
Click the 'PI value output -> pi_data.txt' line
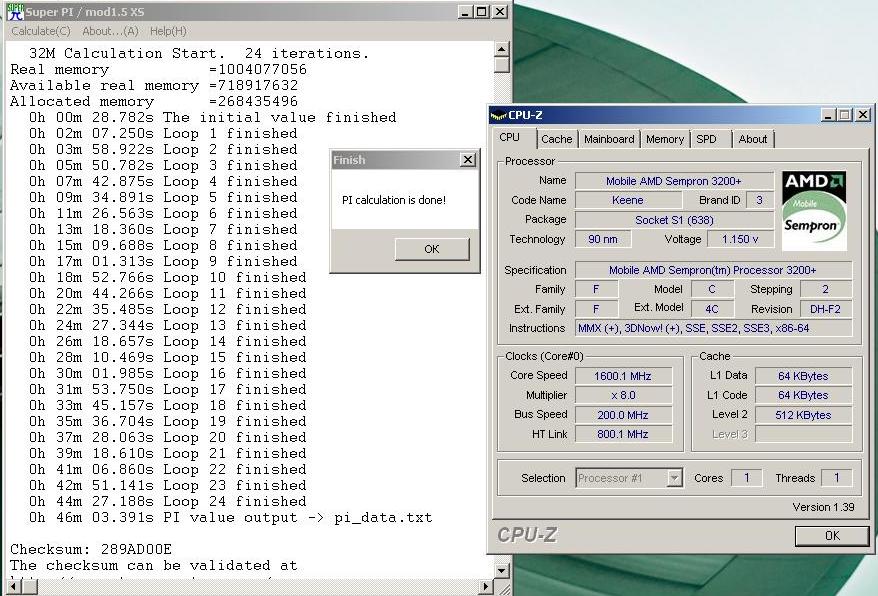click(x=231, y=518)
